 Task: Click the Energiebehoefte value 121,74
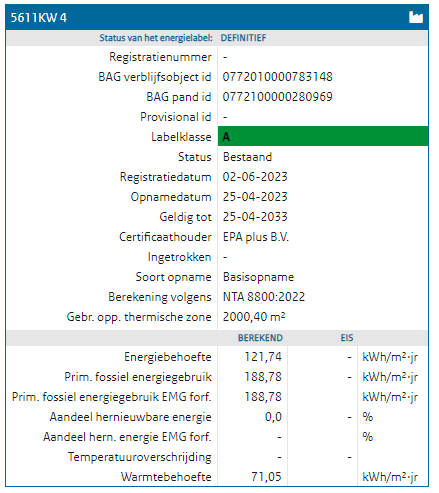point(263,357)
